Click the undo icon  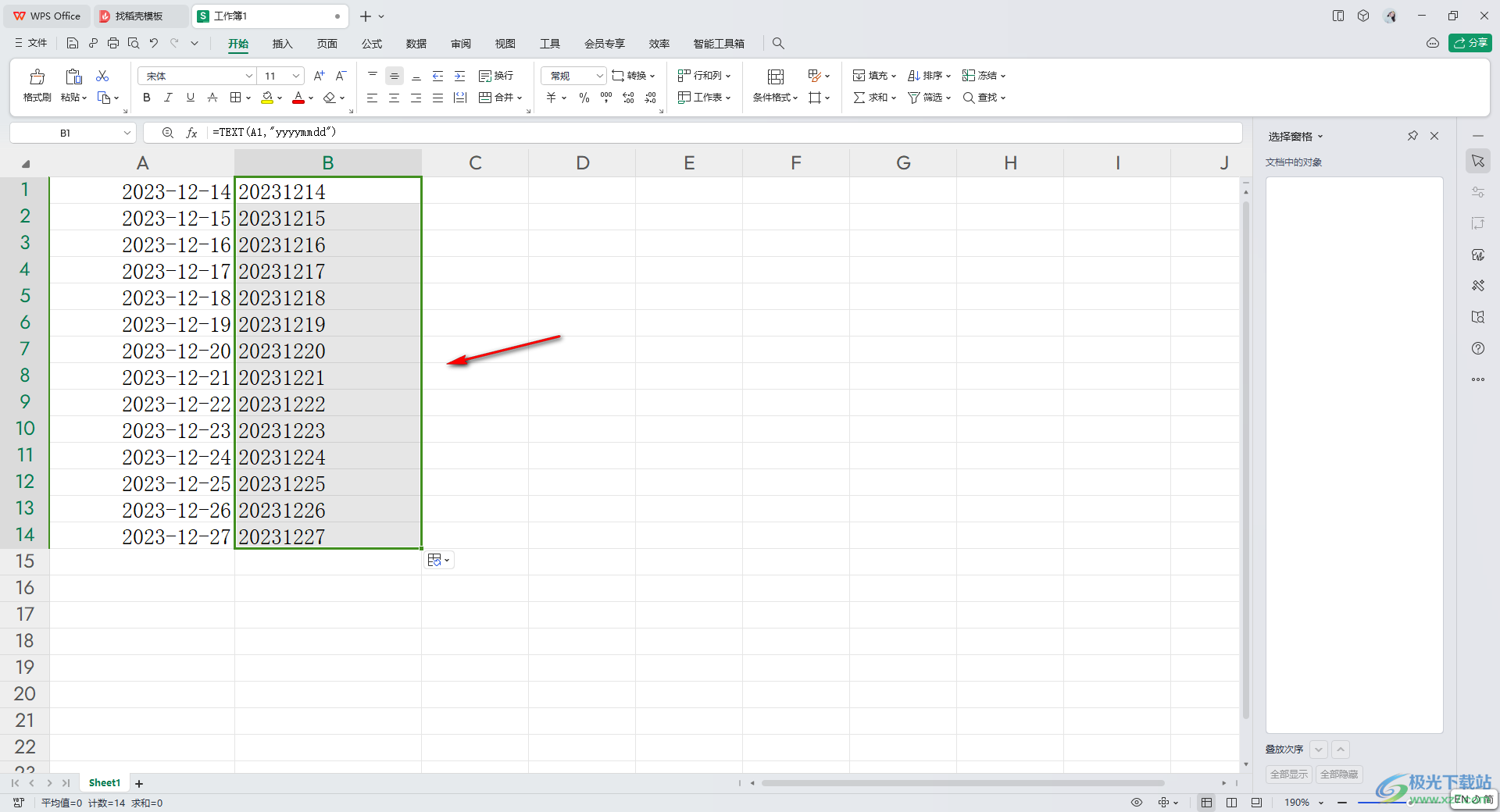(154, 43)
